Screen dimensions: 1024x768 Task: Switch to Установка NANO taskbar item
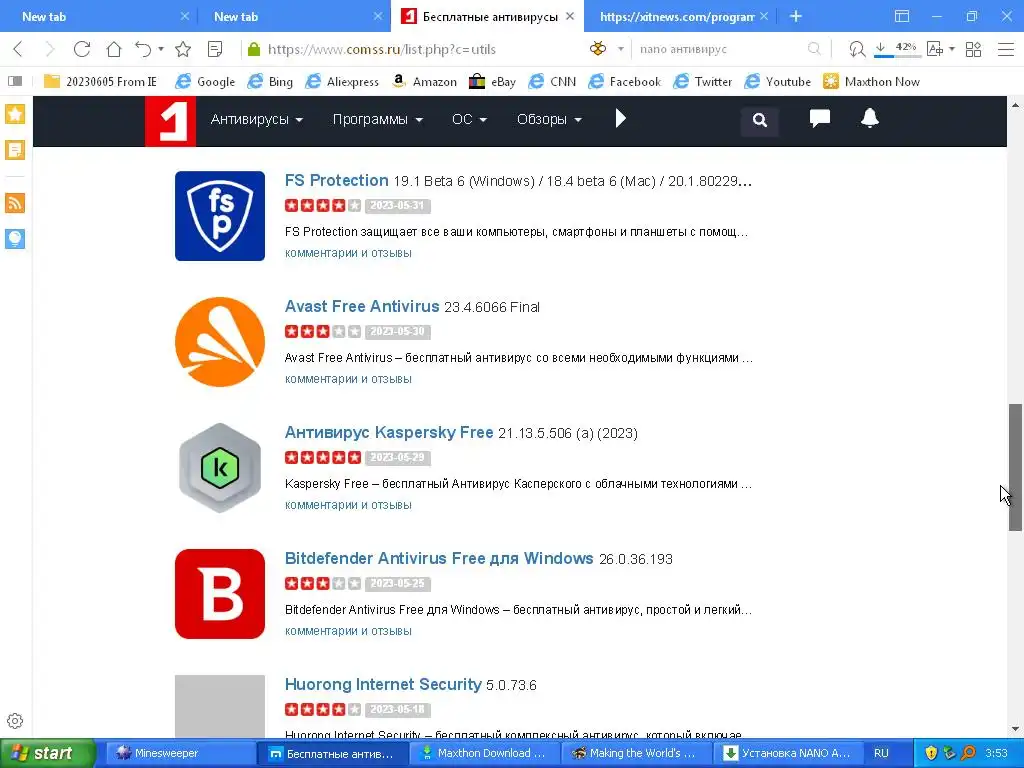(x=788, y=753)
